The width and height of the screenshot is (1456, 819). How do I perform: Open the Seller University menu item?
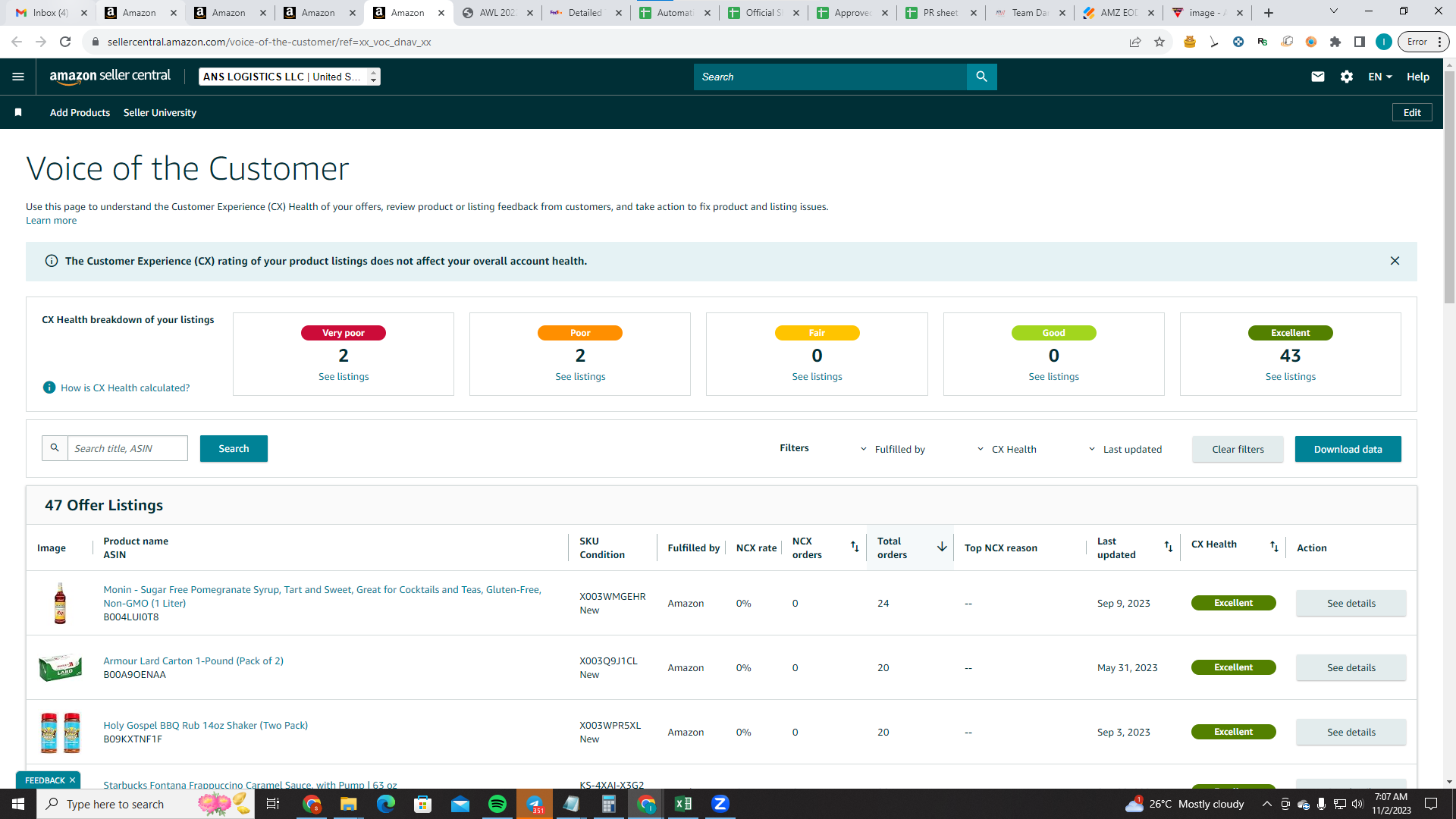[160, 112]
